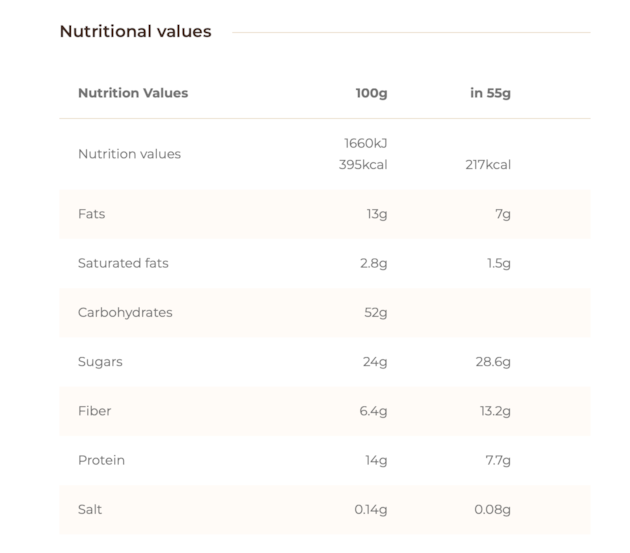Click the 28.6g sugars value
The image size is (630, 553).
click(x=493, y=362)
